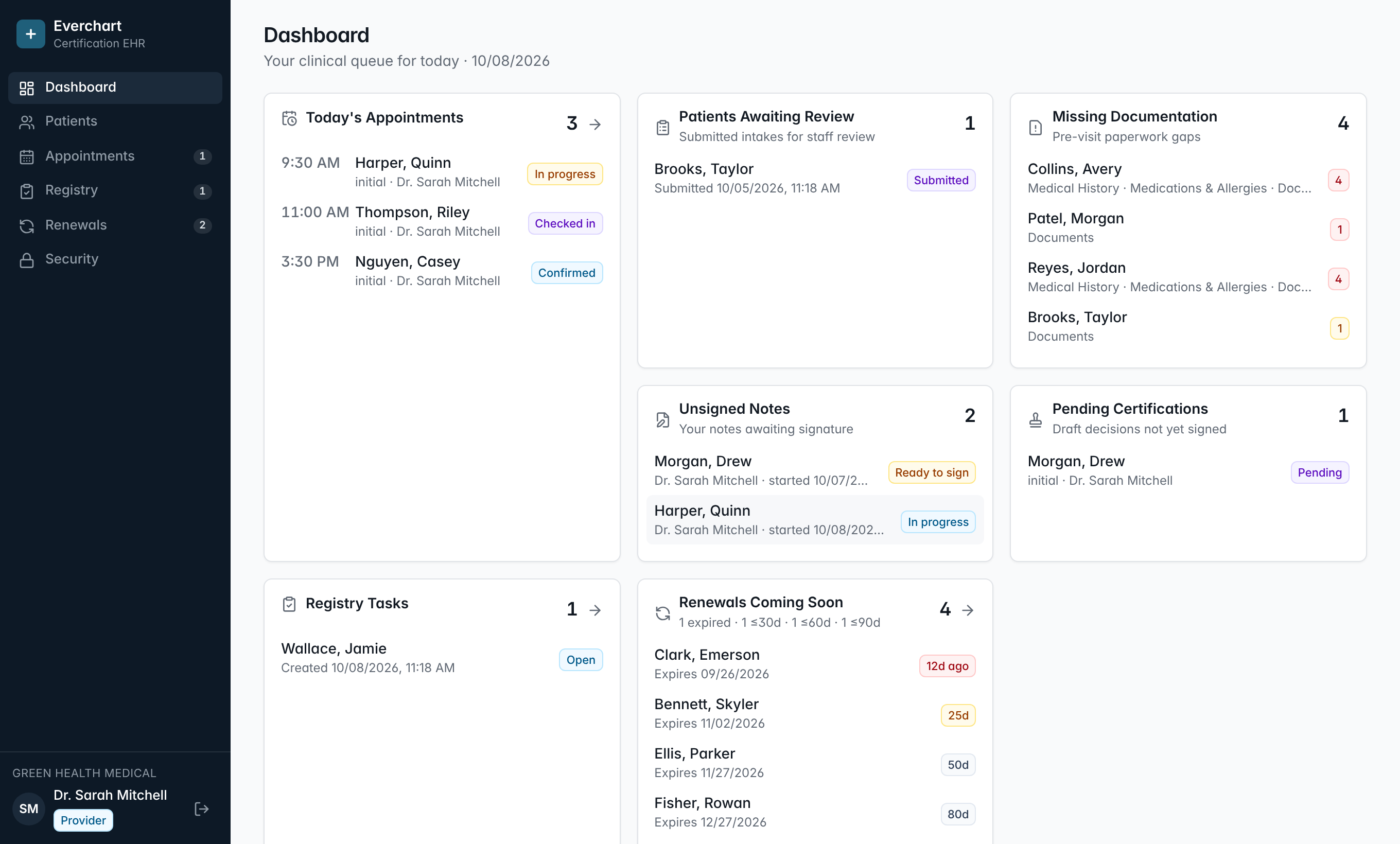Click the SM user avatar
Screen dimensions: 1400x844
(x=29, y=808)
